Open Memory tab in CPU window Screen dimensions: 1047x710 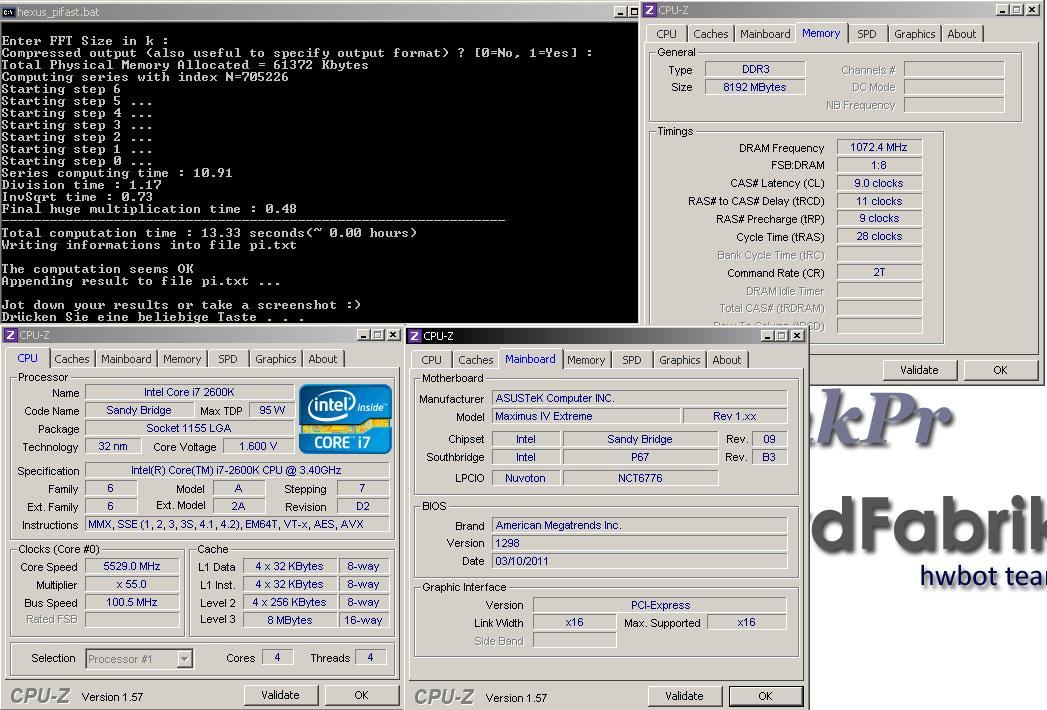pyautogui.click(x=182, y=359)
